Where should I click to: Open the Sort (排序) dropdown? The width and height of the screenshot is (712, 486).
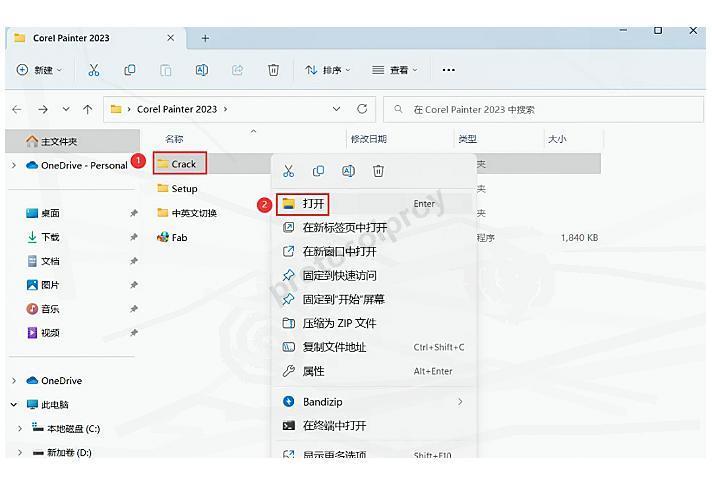click(x=328, y=70)
